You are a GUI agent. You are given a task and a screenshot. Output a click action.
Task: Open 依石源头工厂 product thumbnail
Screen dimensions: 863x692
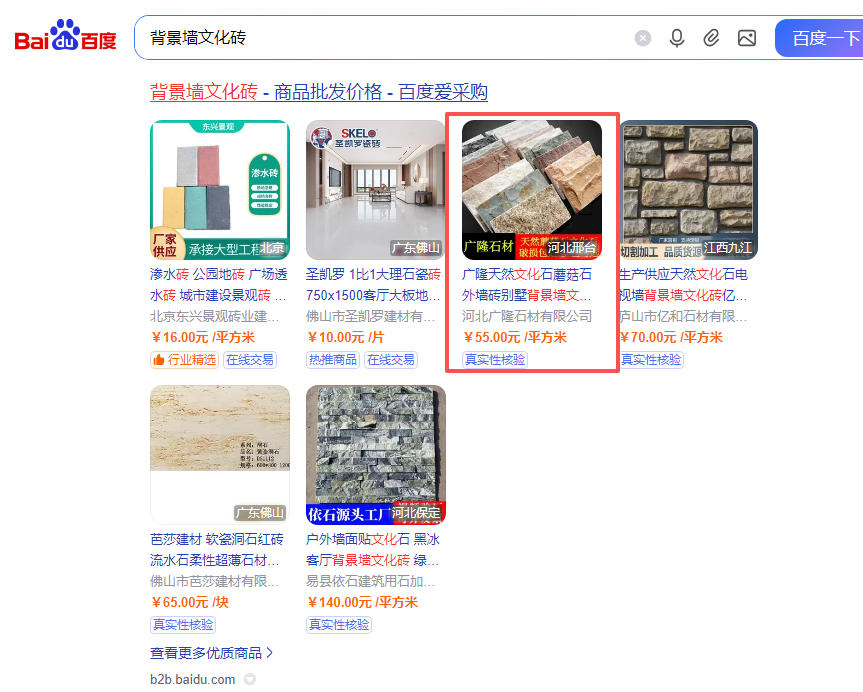pyautogui.click(x=375, y=455)
